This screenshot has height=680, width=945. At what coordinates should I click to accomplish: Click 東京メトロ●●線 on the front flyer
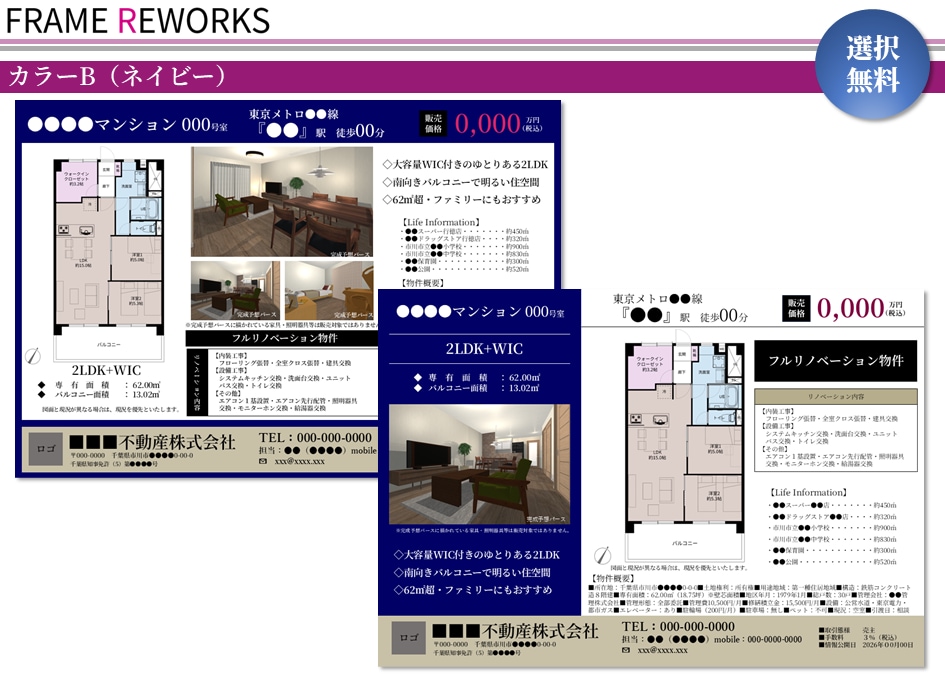tap(658, 298)
